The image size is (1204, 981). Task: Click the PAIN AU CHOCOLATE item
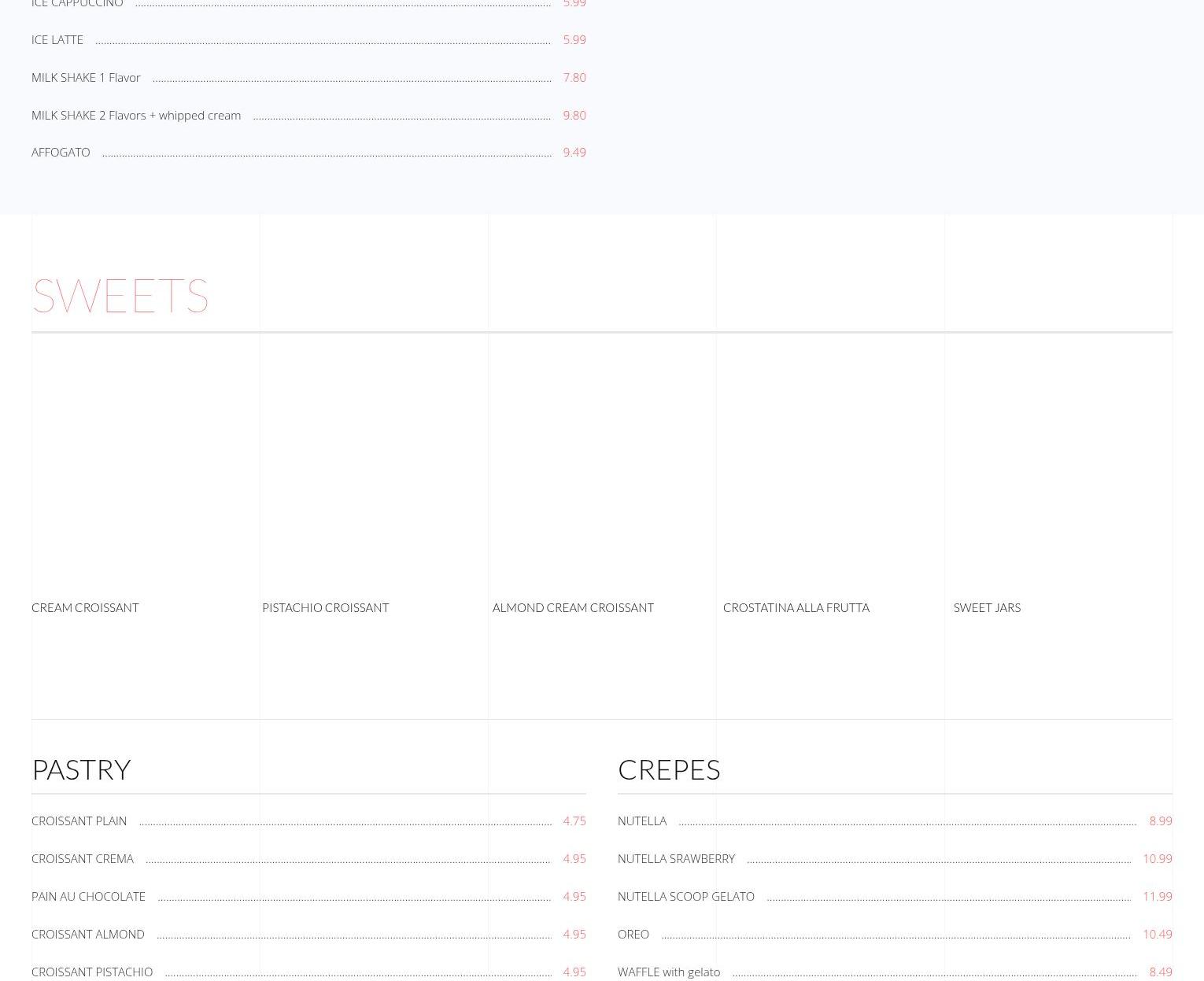[x=88, y=896]
